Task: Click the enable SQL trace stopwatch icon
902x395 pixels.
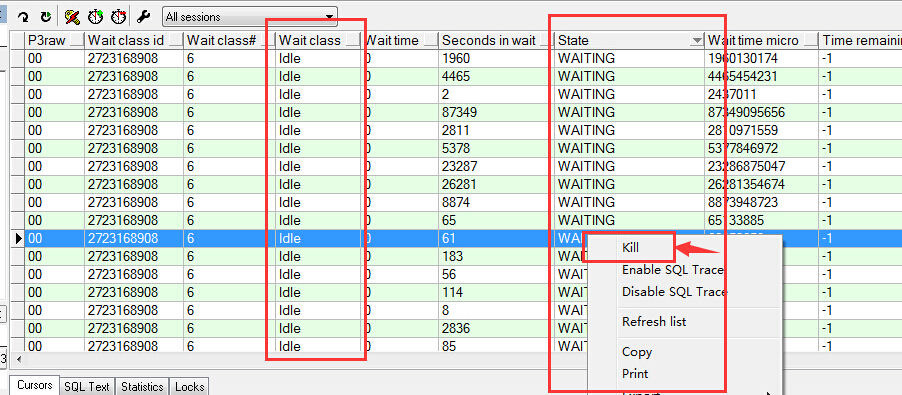Action: [95, 17]
